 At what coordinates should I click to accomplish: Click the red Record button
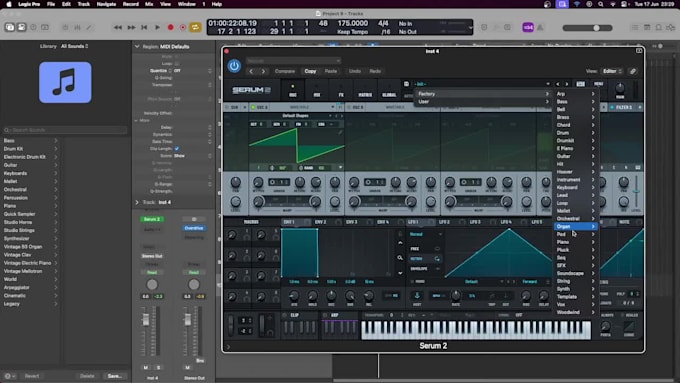pos(170,27)
